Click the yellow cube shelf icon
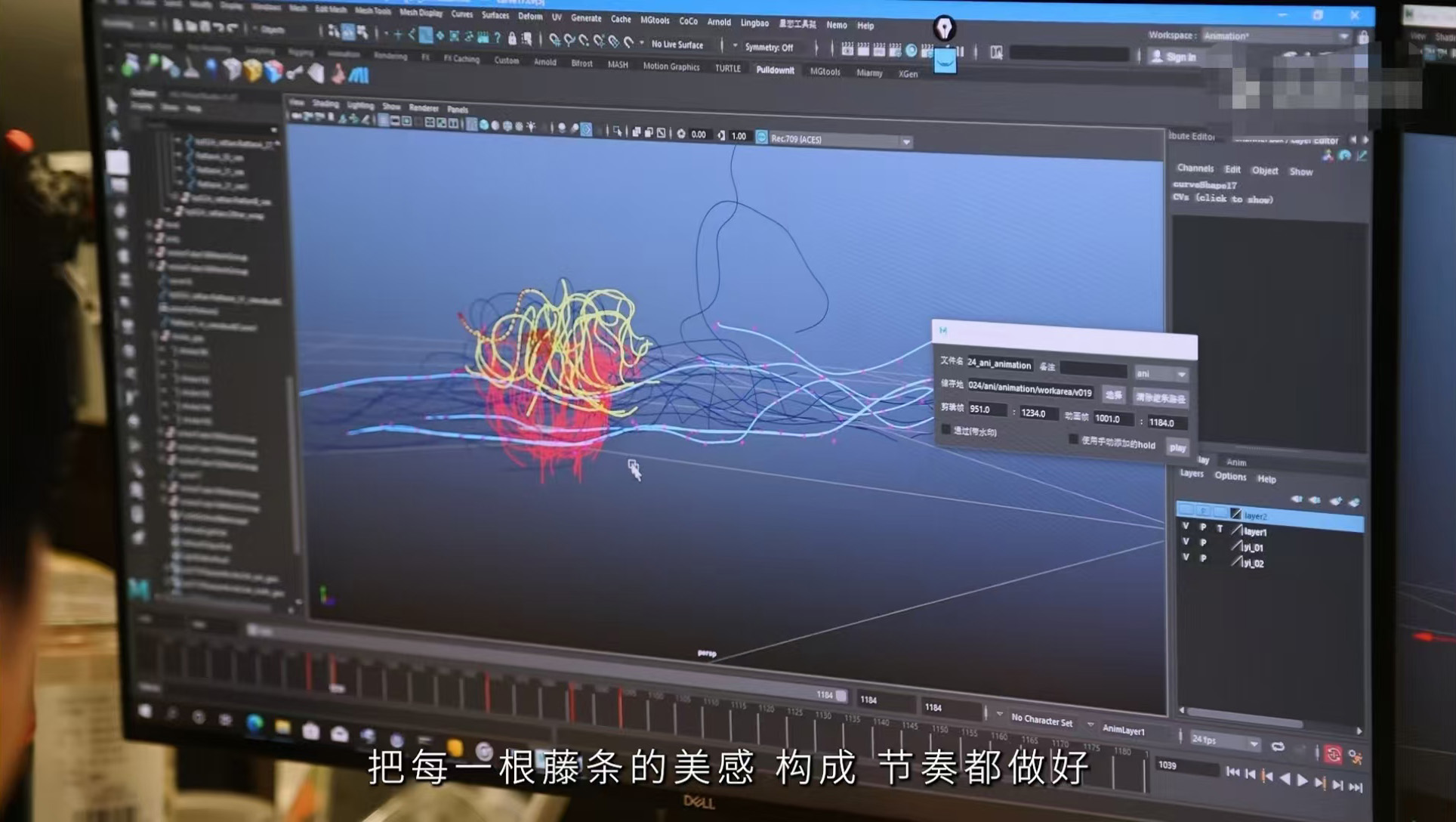 (x=252, y=71)
